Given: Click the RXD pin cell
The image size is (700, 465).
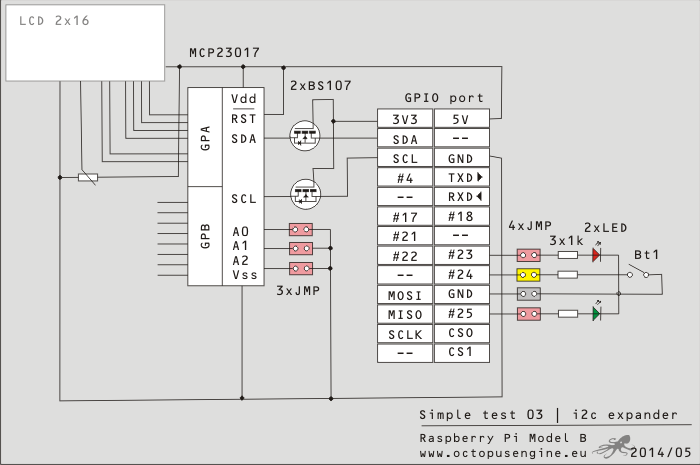Looking at the screenshot, I should pos(462,197).
